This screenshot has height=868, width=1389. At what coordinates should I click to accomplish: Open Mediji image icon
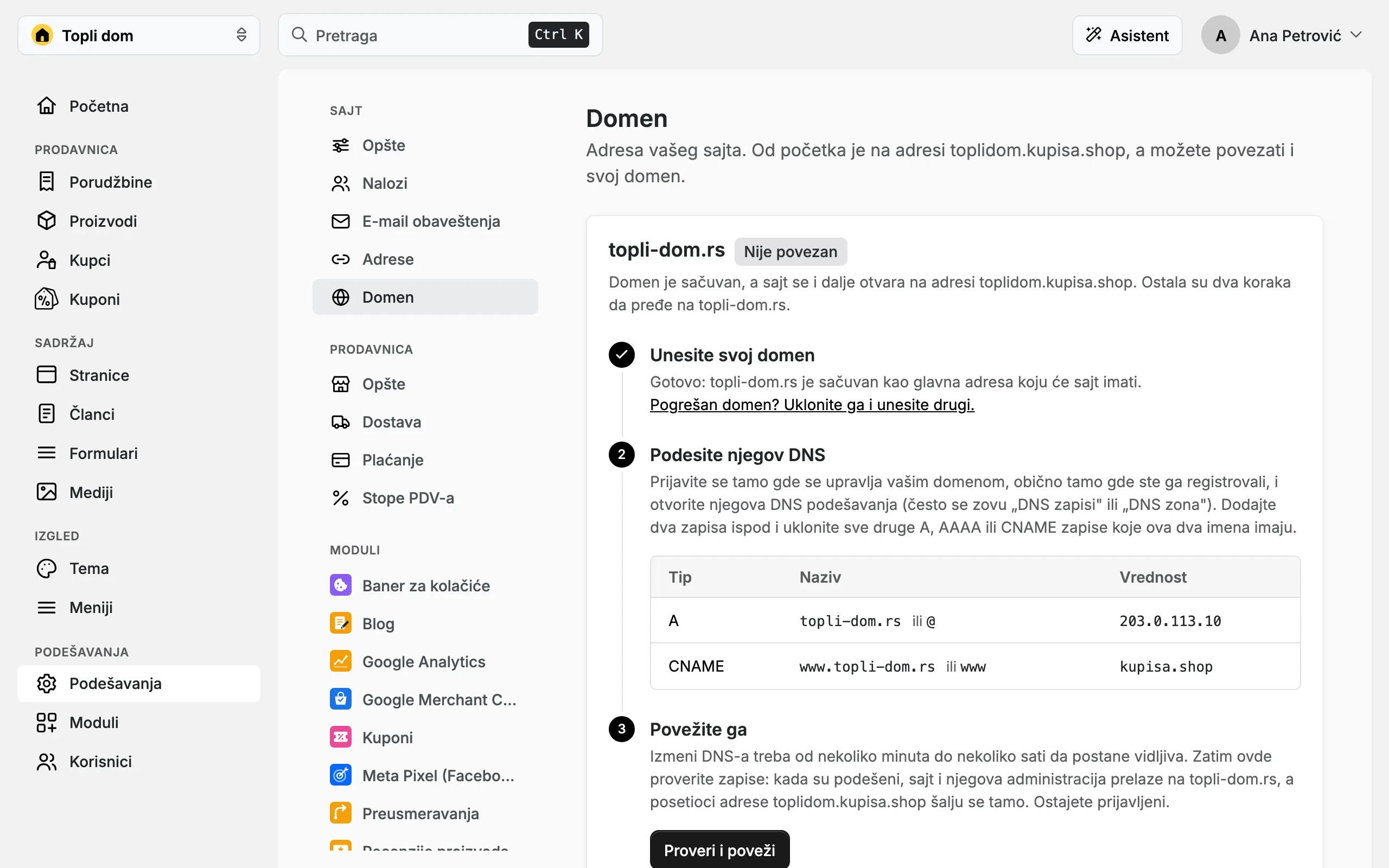coord(47,492)
